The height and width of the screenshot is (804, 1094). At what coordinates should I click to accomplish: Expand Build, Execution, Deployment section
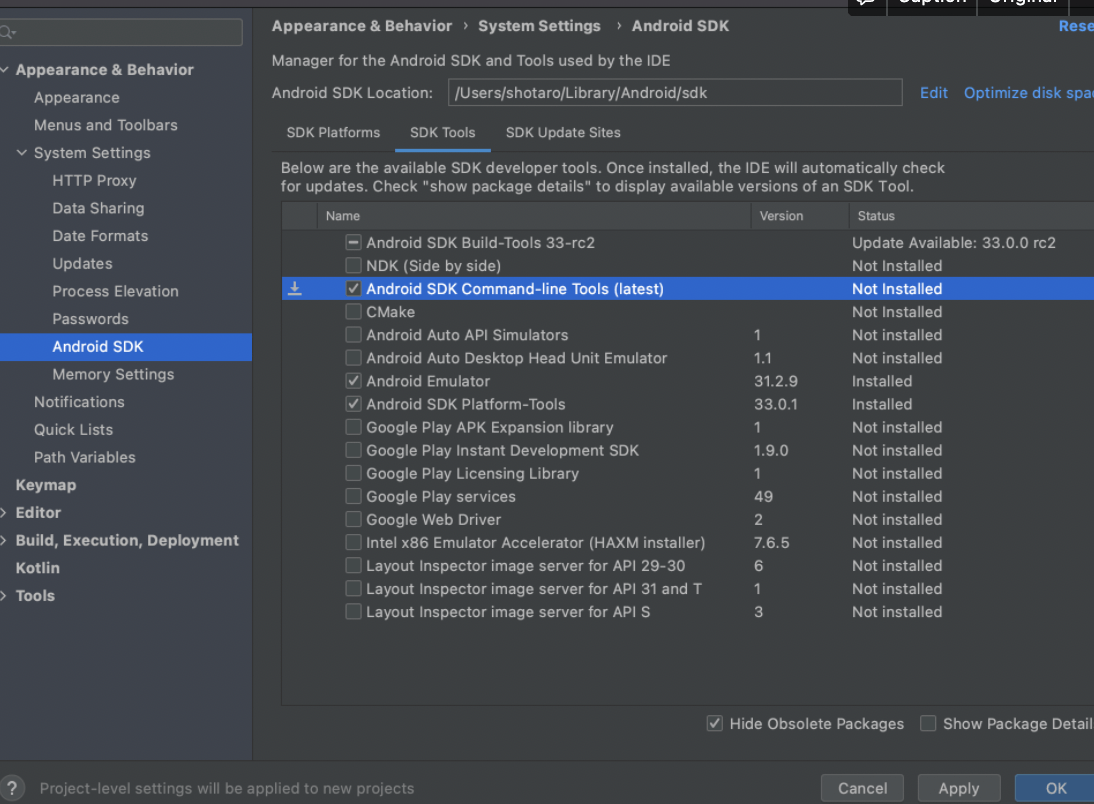pyautogui.click(x=4, y=540)
